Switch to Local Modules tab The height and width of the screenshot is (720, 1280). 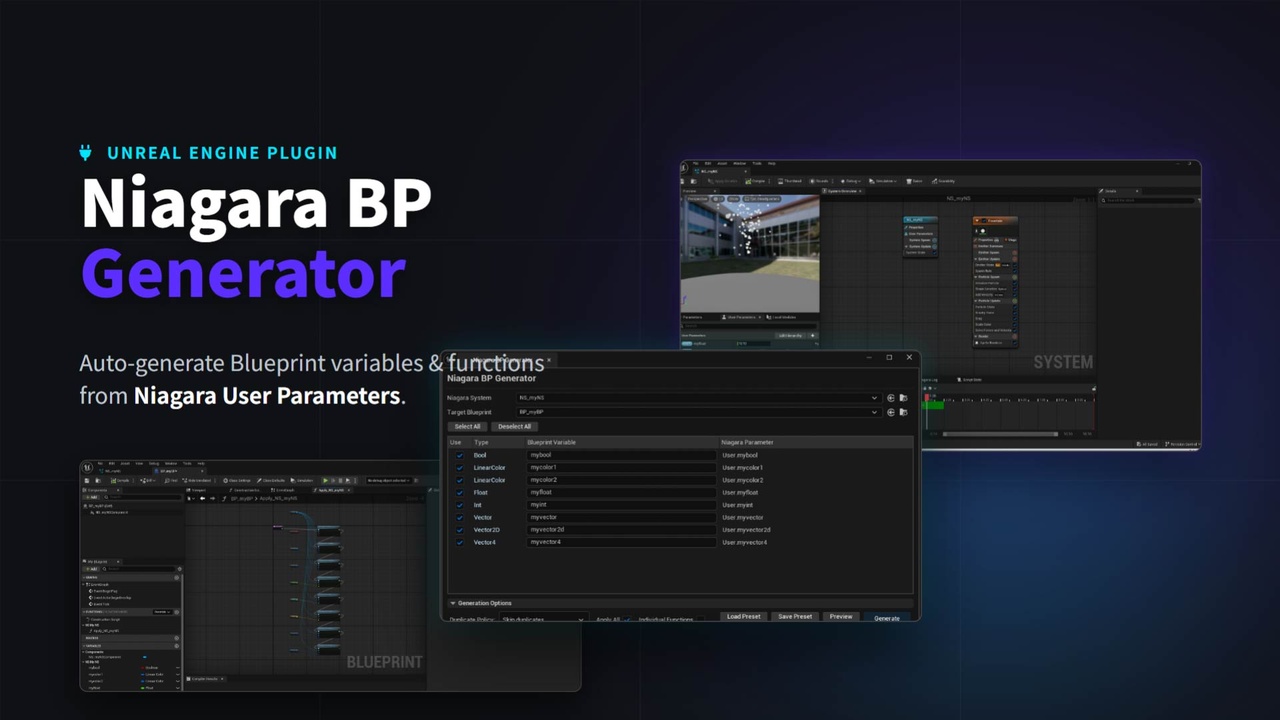(780, 317)
